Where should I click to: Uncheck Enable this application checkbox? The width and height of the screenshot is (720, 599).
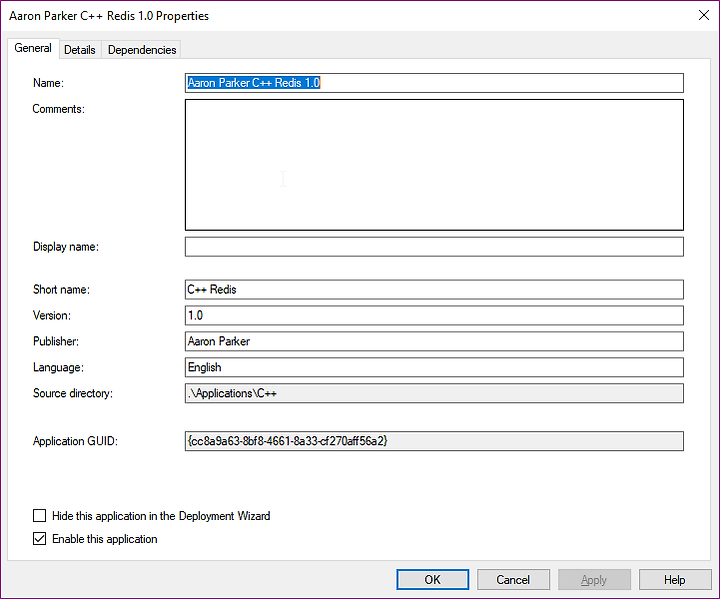click(39, 539)
